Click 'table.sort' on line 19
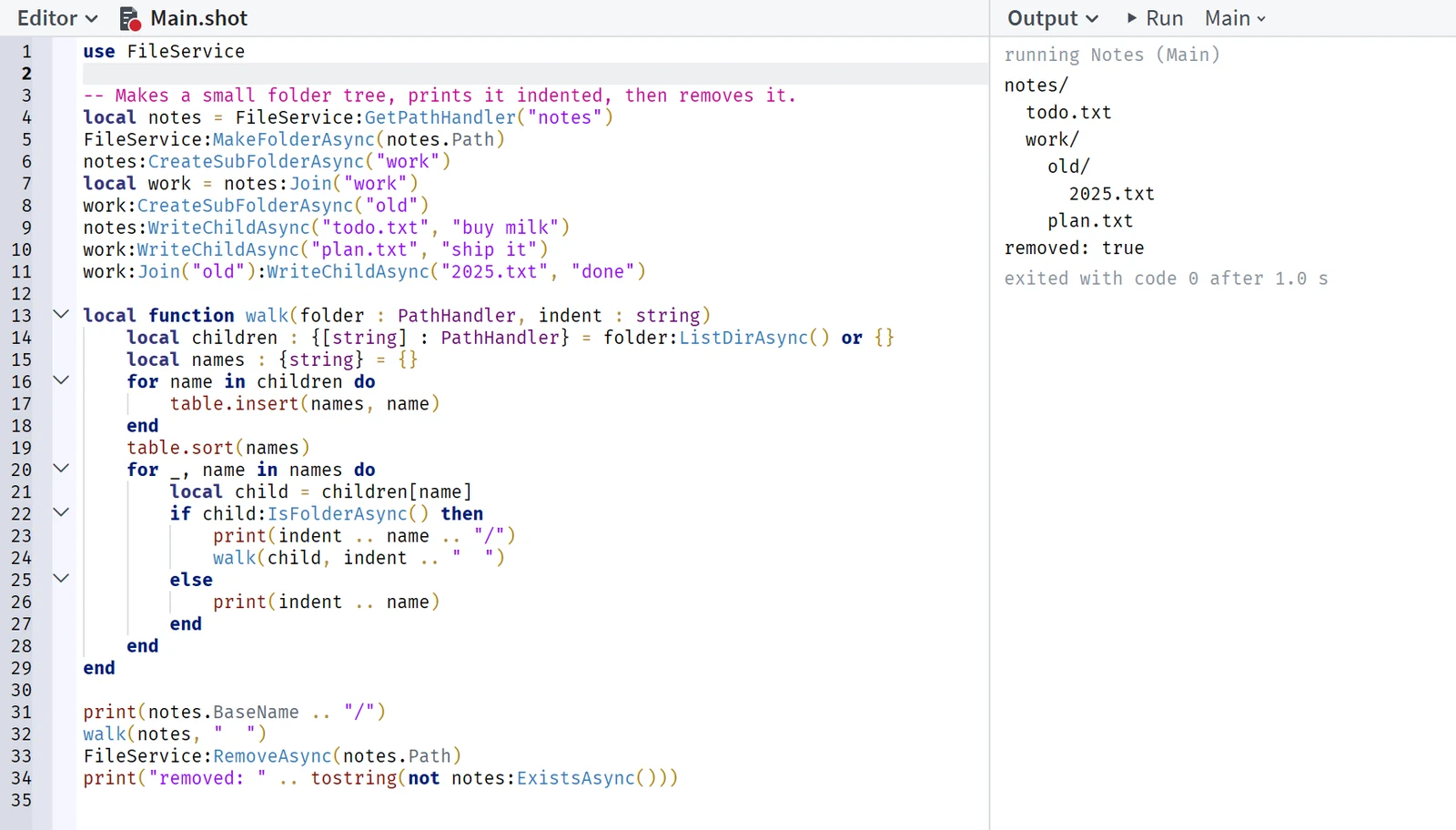1456x830 pixels. (180, 448)
